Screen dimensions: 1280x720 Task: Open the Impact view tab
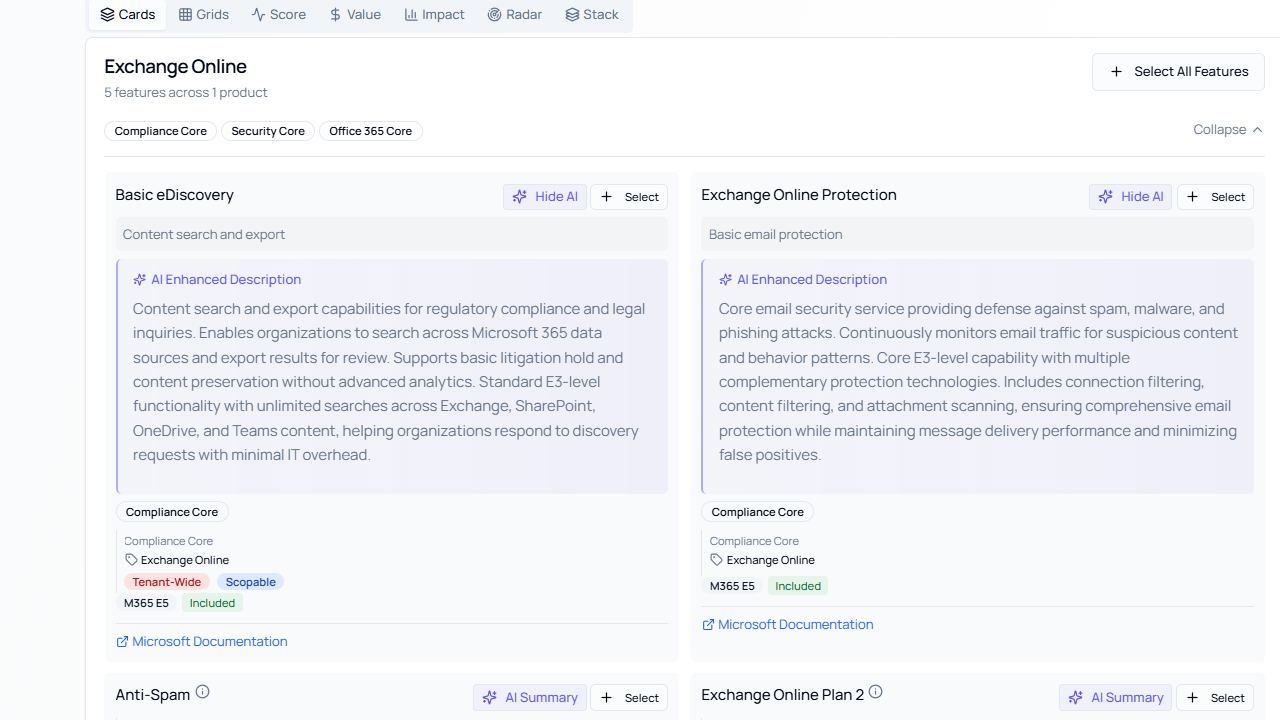[x=434, y=14]
